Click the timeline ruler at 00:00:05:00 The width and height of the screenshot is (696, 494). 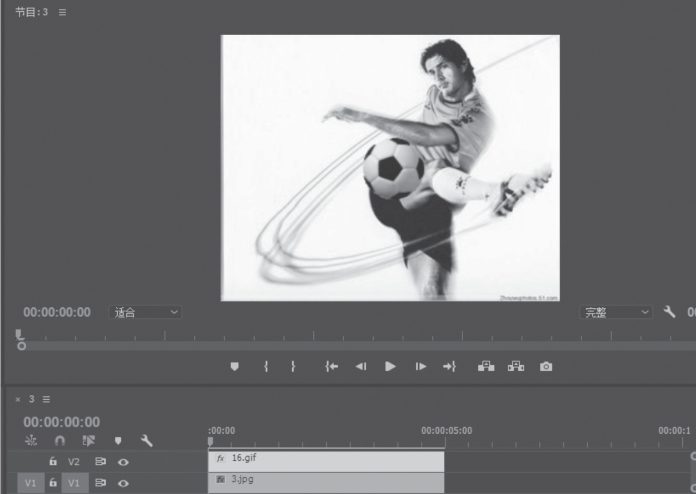coord(447,431)
